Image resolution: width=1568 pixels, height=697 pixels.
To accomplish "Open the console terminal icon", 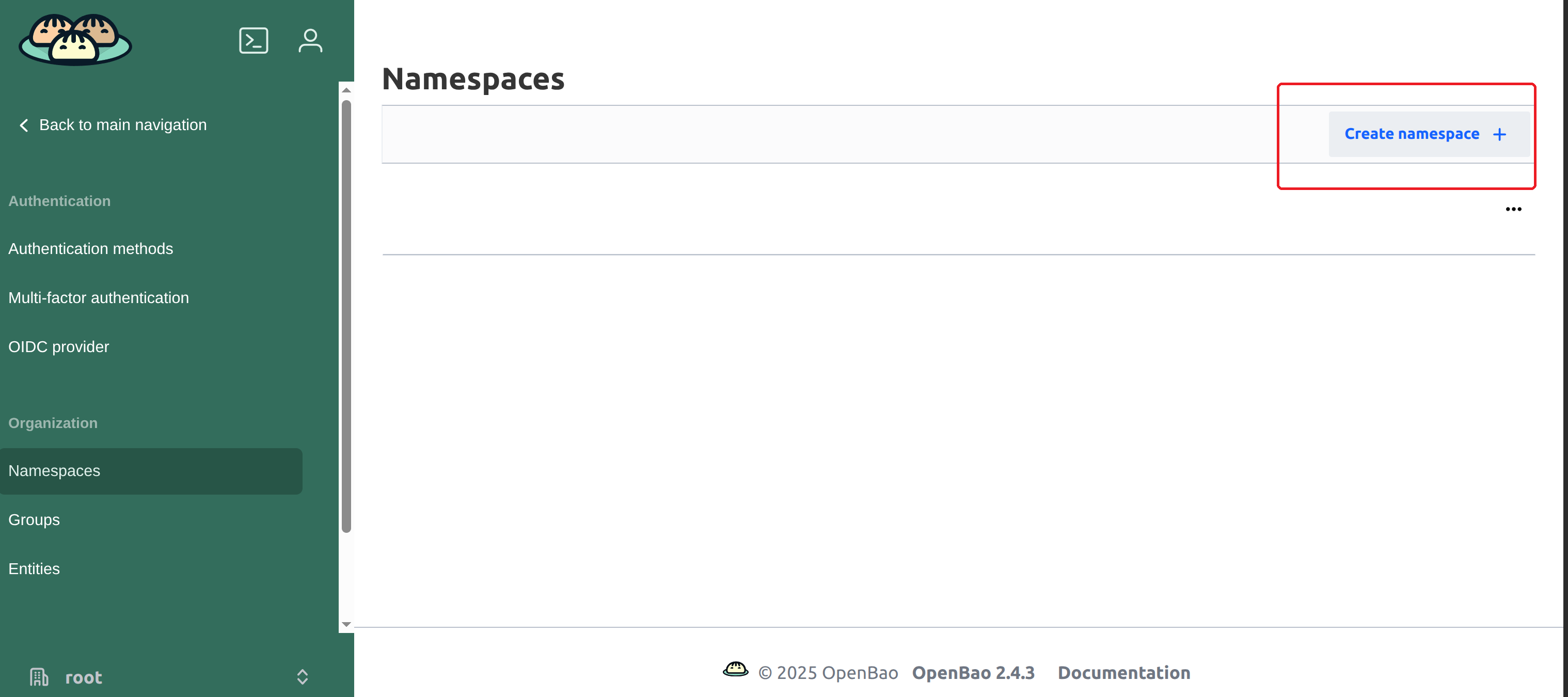I will click(253, 41).
